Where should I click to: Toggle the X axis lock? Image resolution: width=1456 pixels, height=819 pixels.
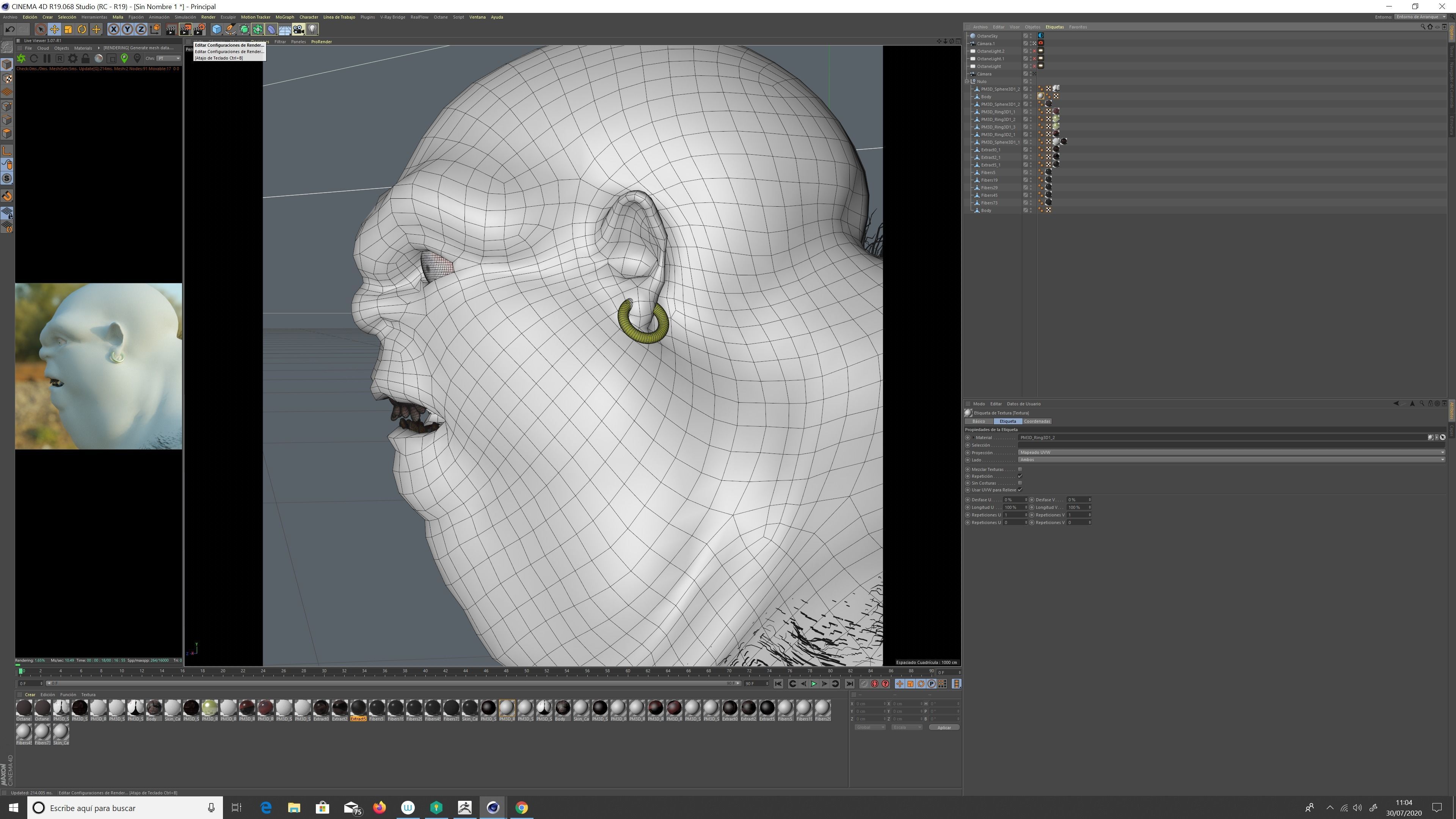coord(114,30)
